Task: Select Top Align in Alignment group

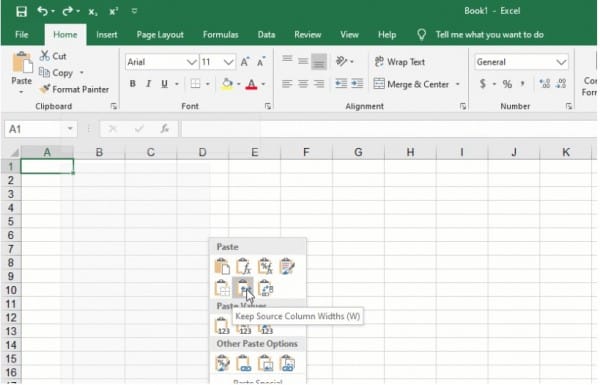Action: pos(287,59)
